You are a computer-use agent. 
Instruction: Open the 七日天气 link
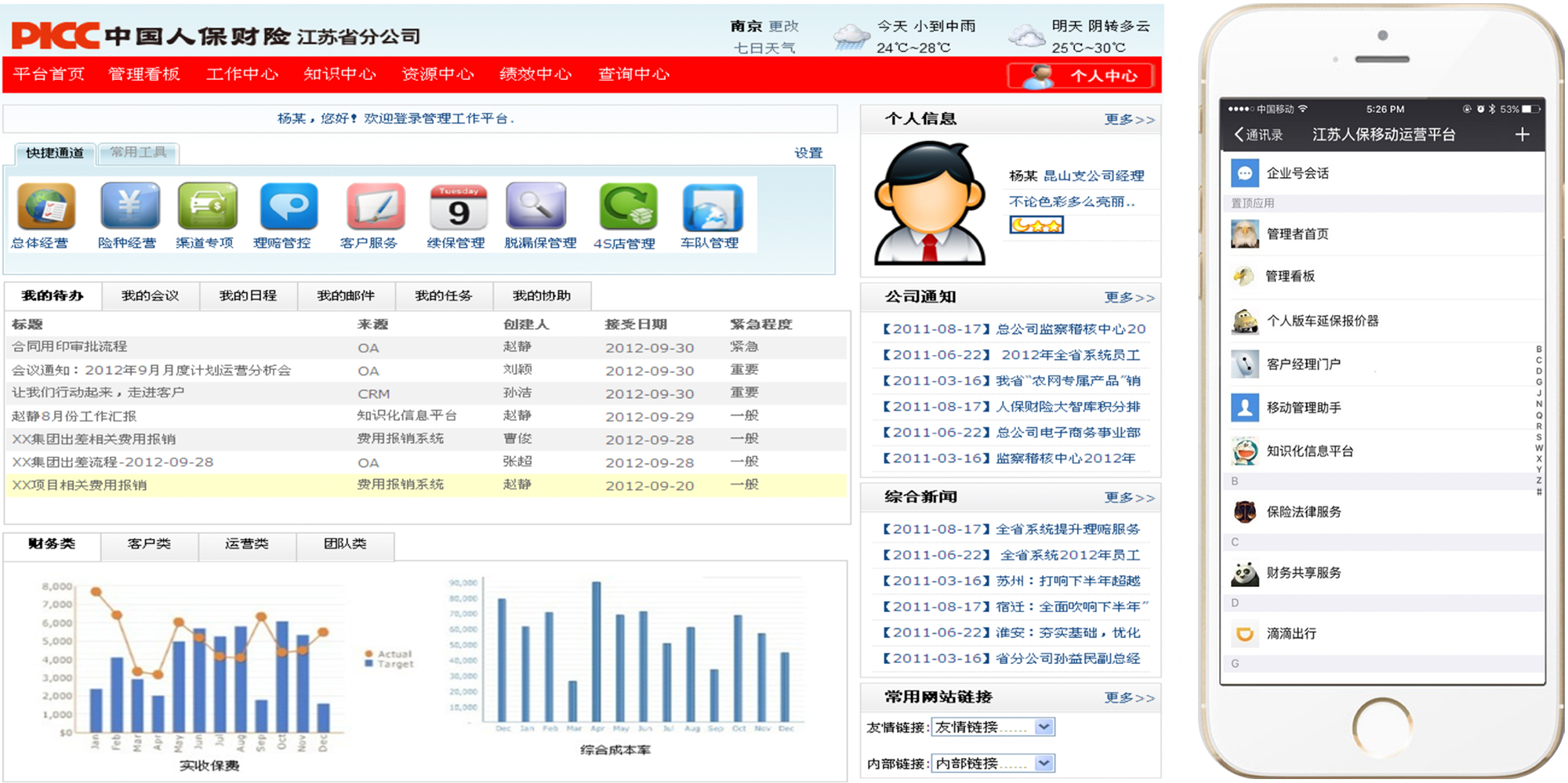[764, 48]
